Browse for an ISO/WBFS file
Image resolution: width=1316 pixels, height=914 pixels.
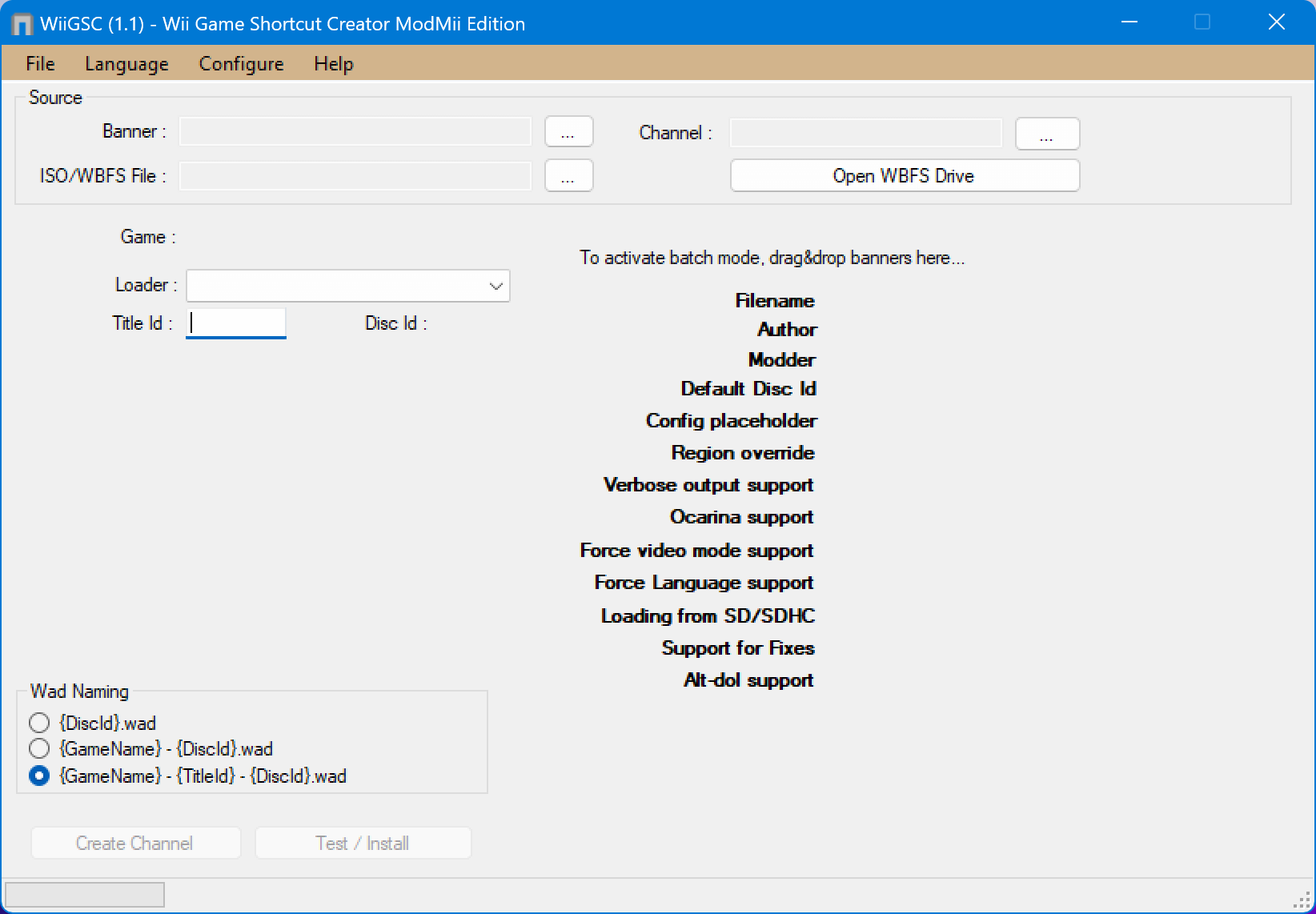tap(568, 176)
